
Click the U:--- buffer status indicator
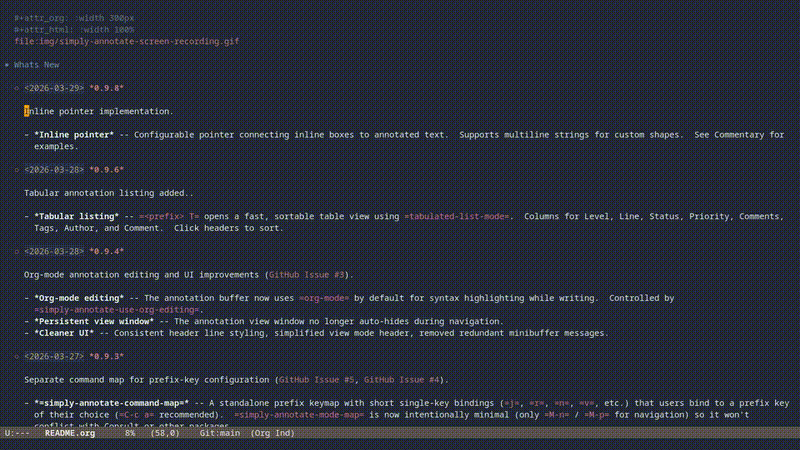(x=17, y=433)
